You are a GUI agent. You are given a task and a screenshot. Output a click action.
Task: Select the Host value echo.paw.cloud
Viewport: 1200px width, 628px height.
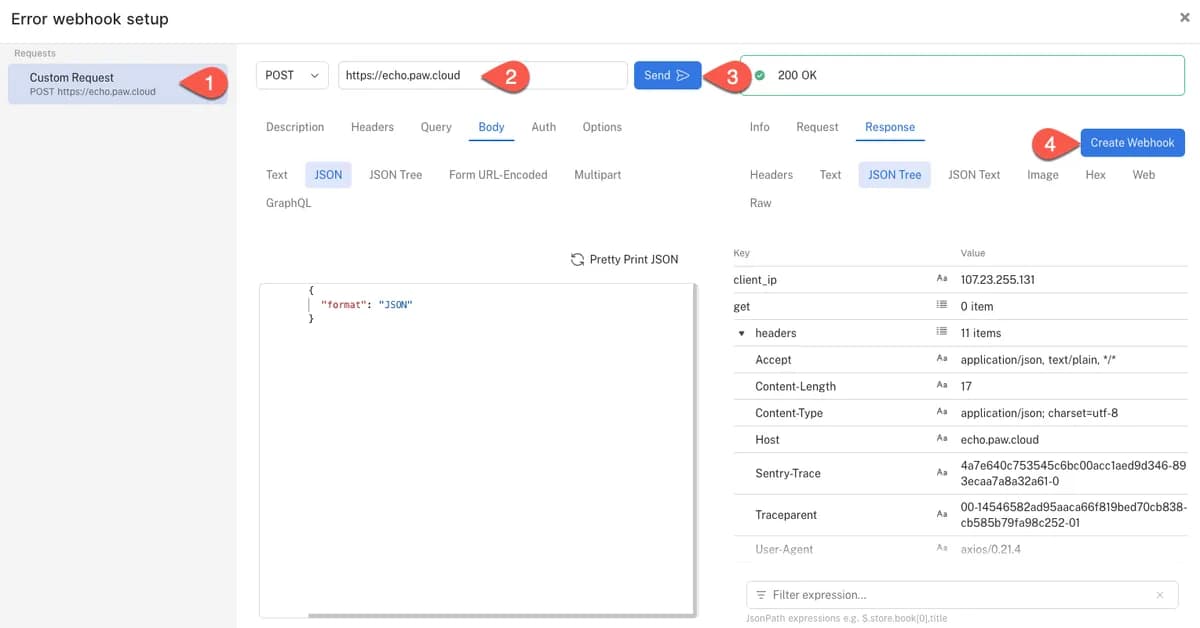[x=1000, y=439]
